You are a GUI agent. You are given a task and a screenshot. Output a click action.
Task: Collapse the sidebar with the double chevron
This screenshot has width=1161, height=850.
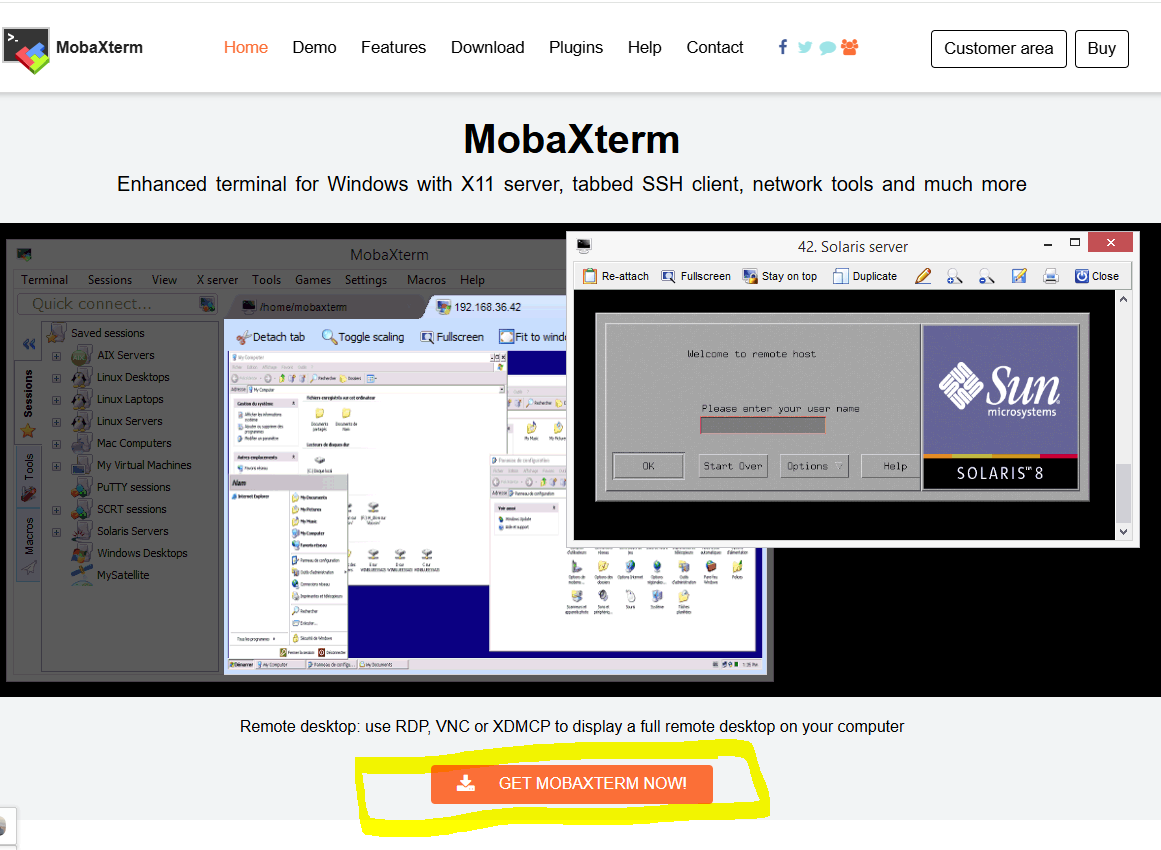(29, 344)
